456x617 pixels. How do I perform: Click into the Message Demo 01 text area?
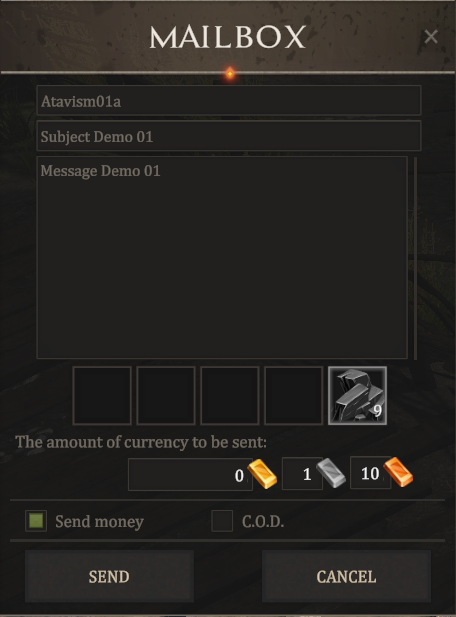[222, 258]
